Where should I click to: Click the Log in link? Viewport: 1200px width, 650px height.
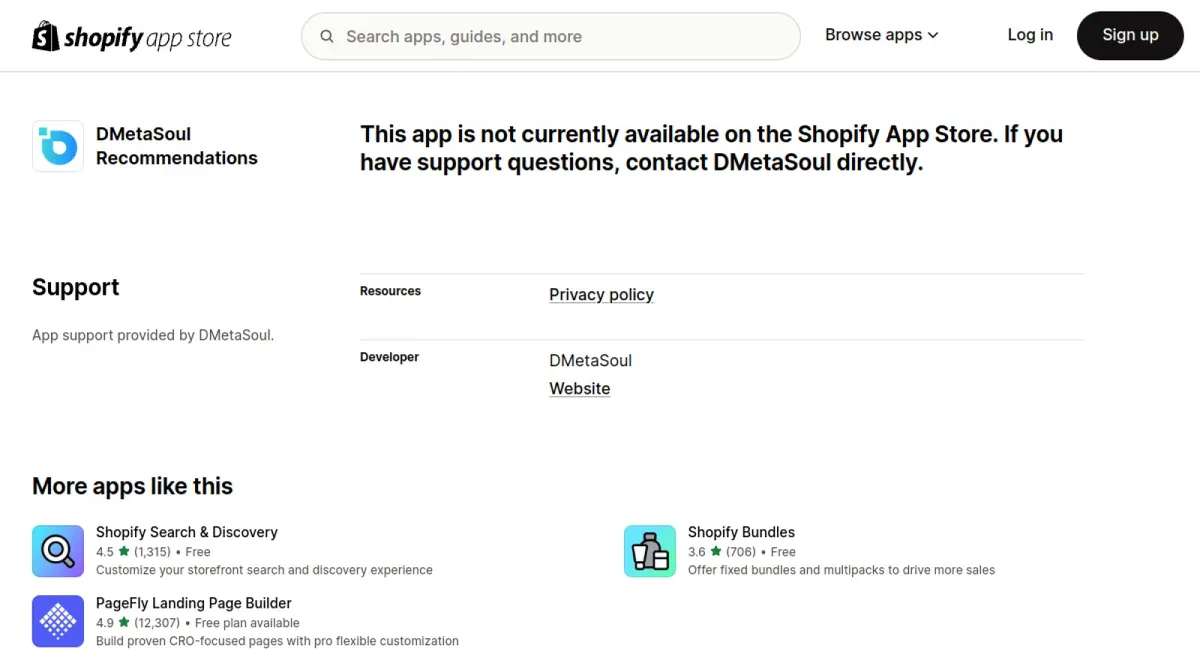(1030, 35)
